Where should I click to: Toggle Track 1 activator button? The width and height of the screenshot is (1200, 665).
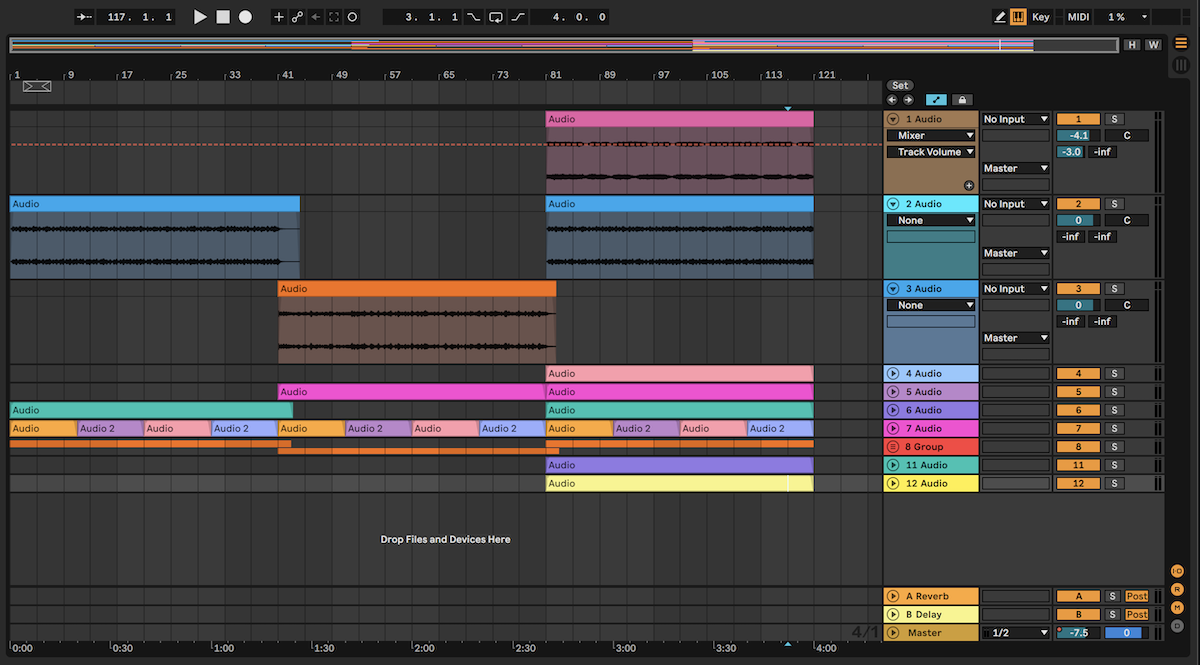(1078, 119)
